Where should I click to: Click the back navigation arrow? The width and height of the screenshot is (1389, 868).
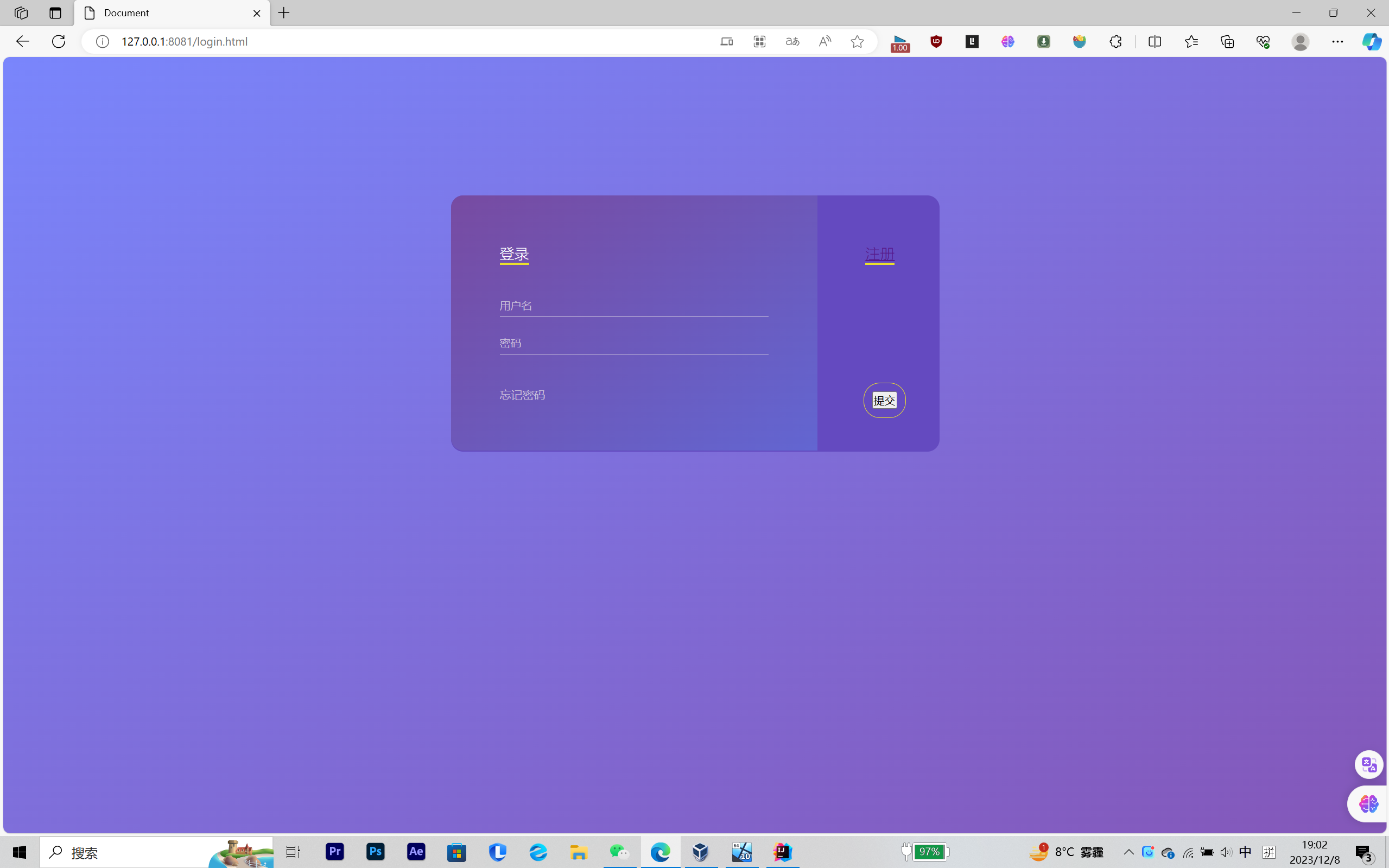pos(22,41)
